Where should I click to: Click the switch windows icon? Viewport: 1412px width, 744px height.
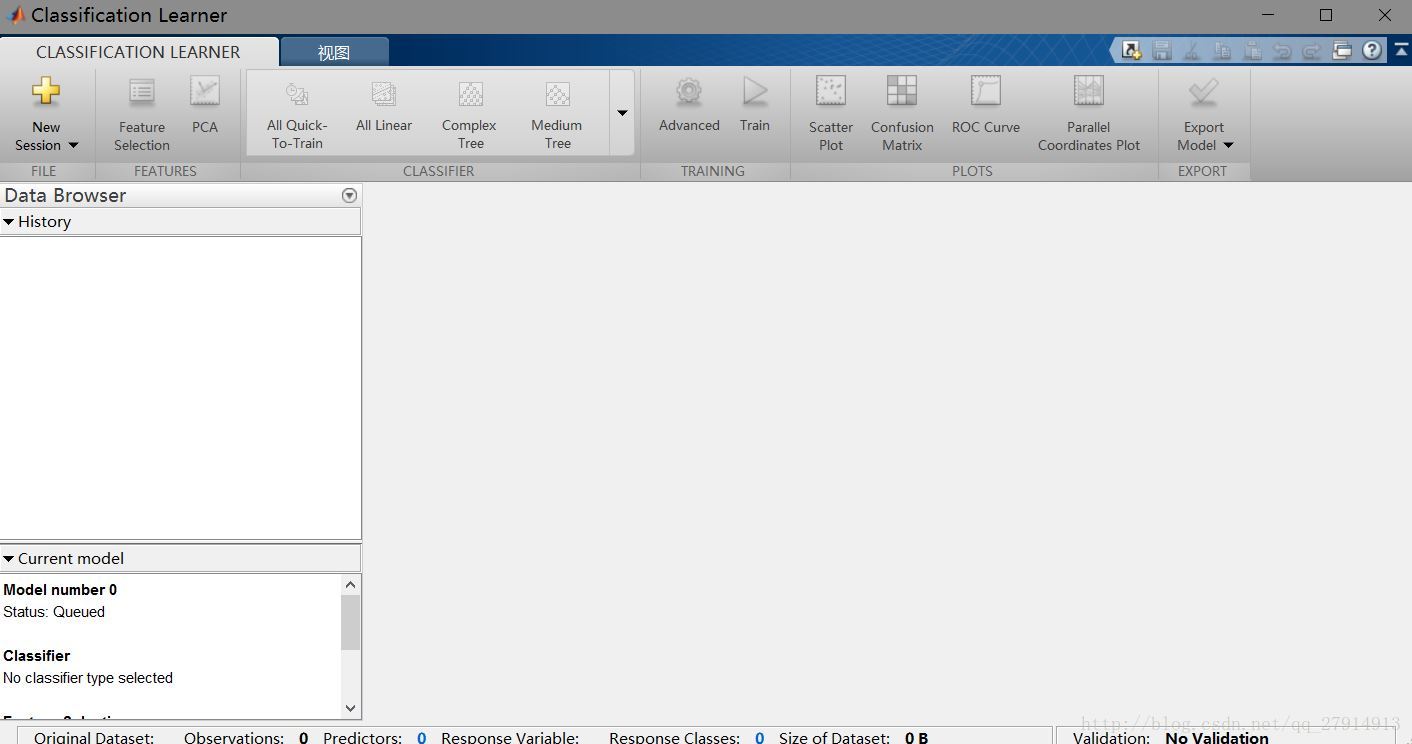pos(1342,50)
